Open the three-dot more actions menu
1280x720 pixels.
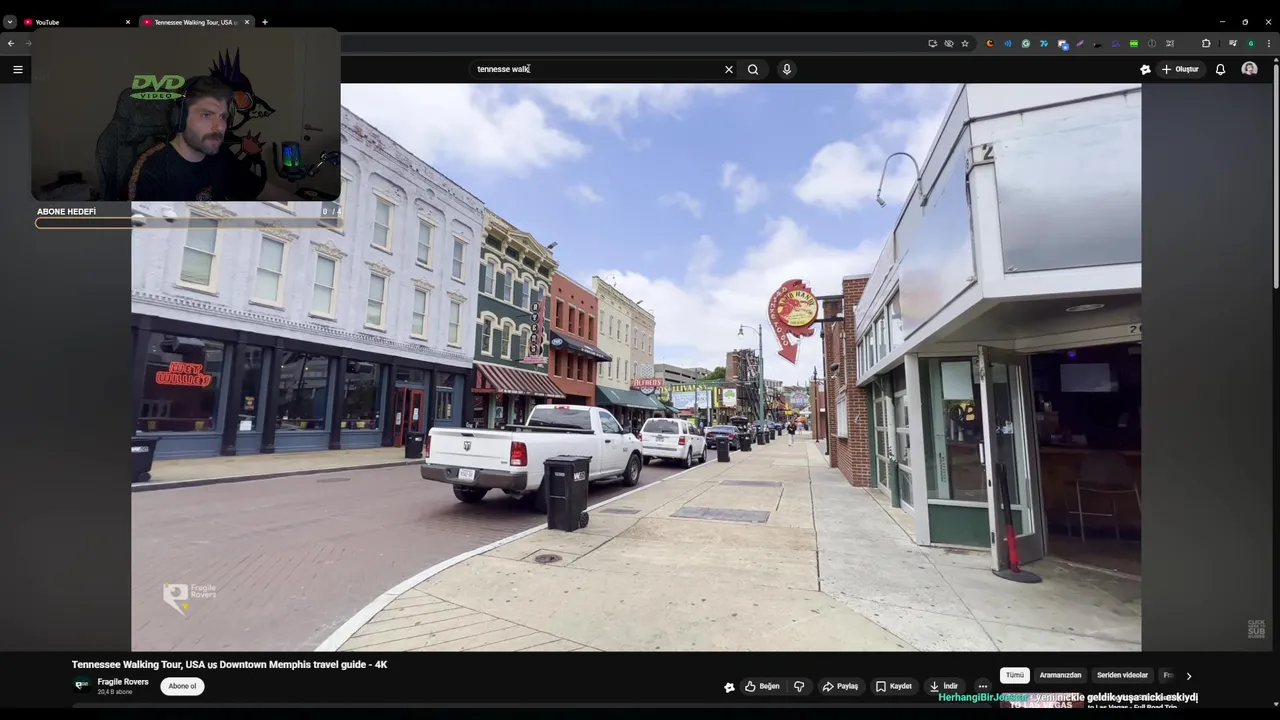click(983, 686)
